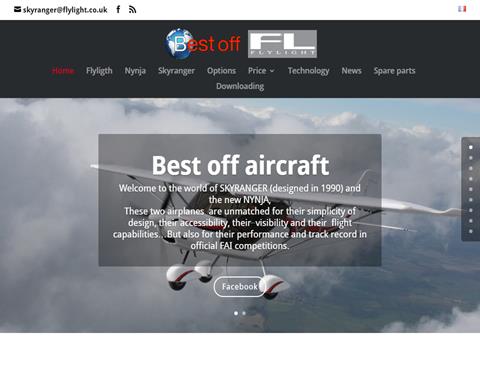Jump to first section side-nav dot

(x=471, y=147)
